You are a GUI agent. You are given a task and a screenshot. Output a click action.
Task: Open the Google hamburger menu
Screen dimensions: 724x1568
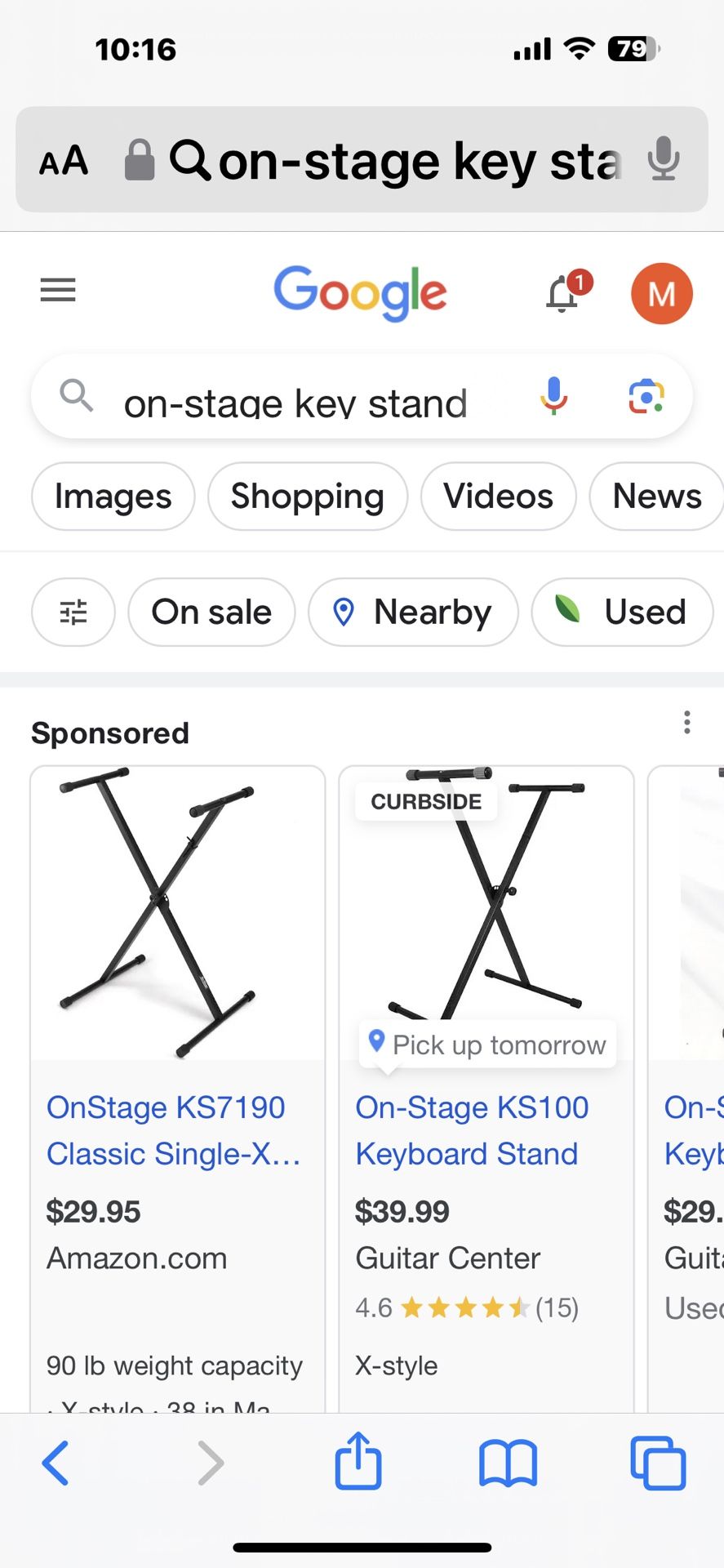pyautogui.click(x=58, y=290)
